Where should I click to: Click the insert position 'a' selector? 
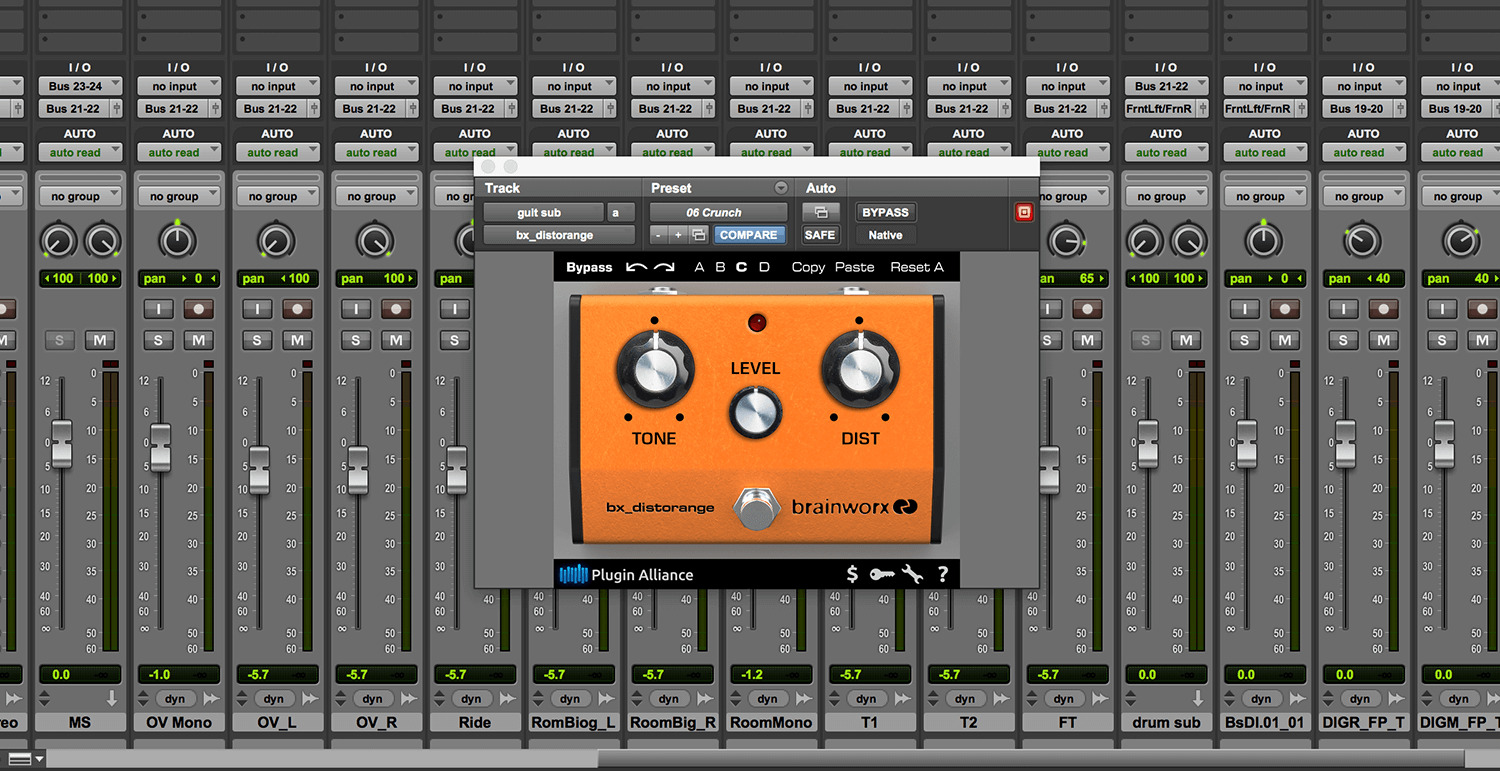point(620,212)
